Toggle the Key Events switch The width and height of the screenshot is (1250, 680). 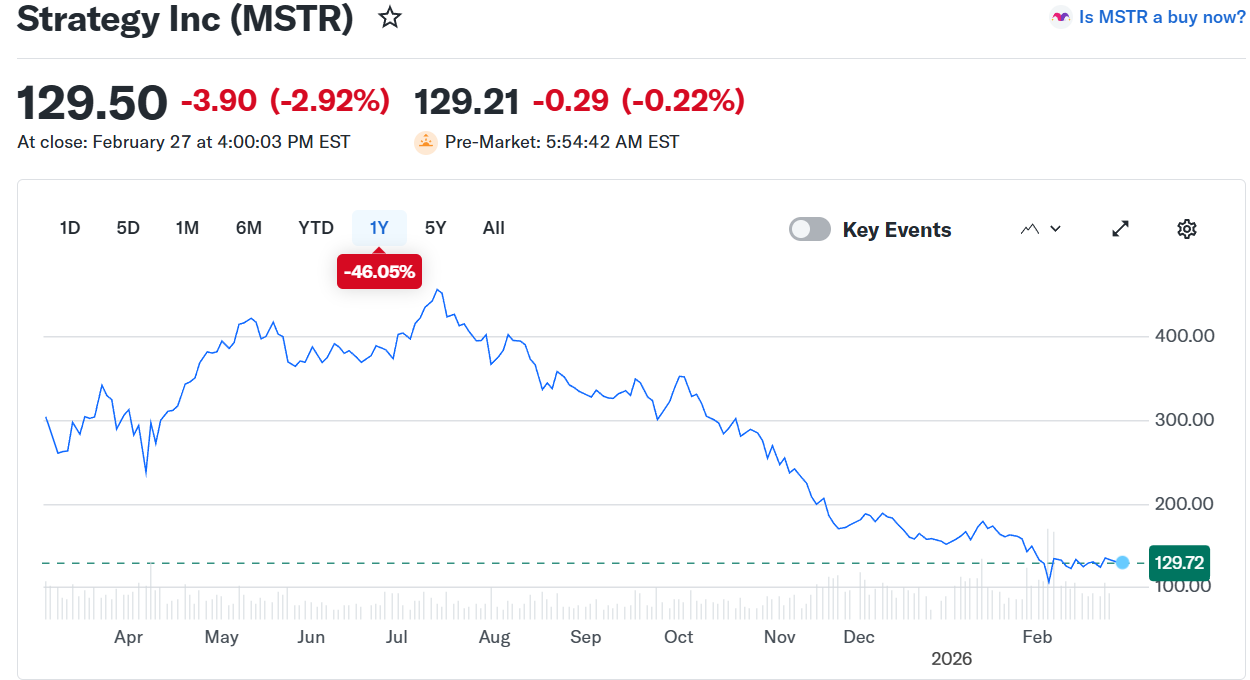pyautogui.click(x=810, y=229)
